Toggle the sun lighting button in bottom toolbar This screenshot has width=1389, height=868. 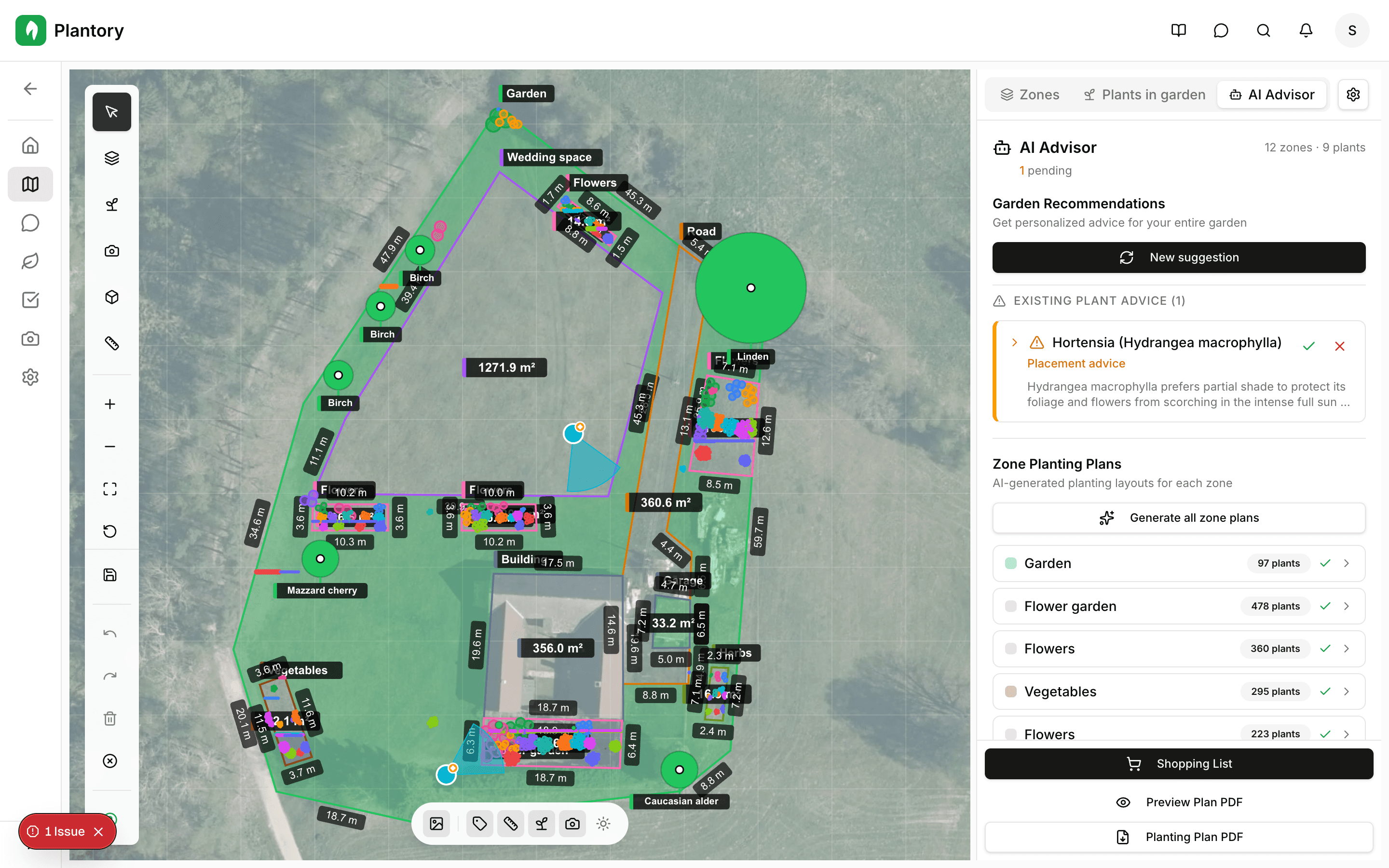point(603,824)
